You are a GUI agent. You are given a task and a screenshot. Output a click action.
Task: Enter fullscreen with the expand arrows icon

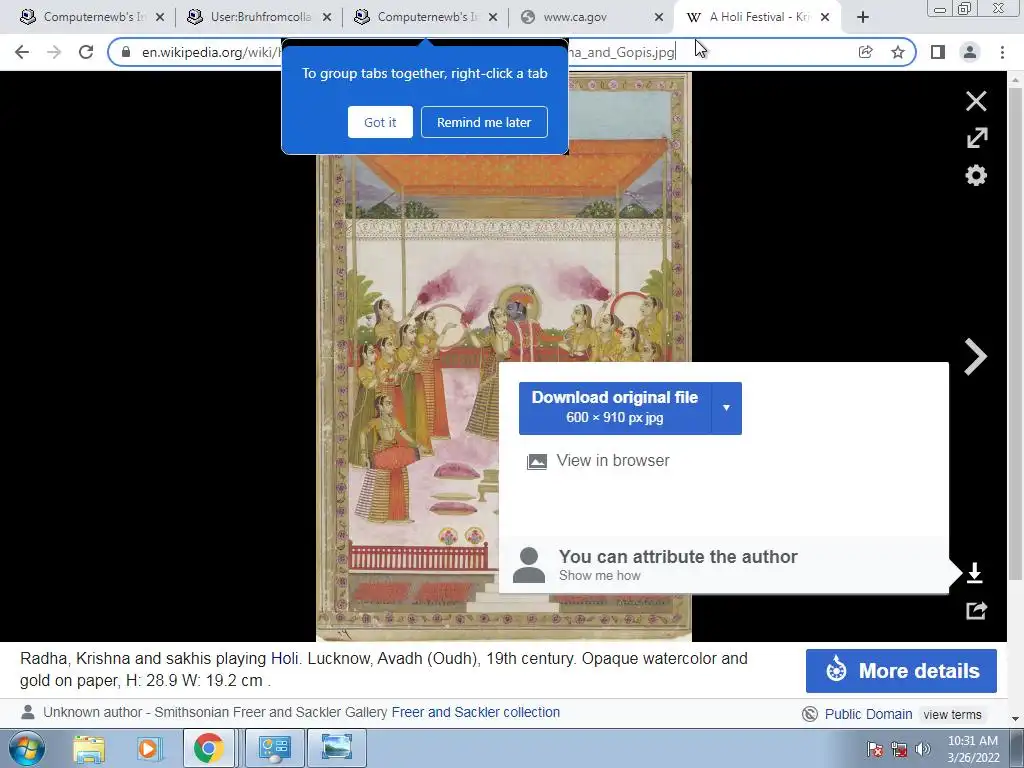977,137
